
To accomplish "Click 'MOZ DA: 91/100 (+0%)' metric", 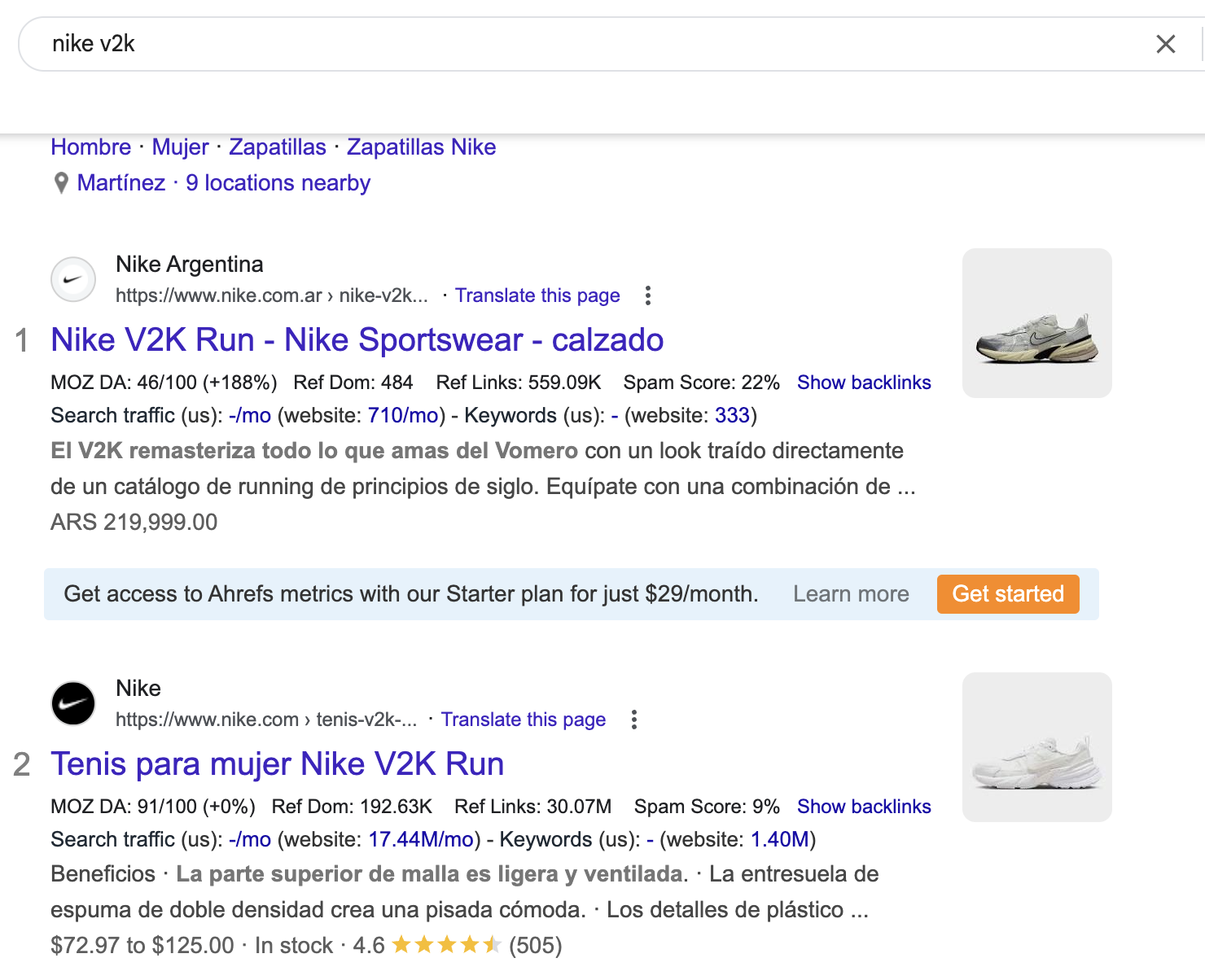I will 153,807.
